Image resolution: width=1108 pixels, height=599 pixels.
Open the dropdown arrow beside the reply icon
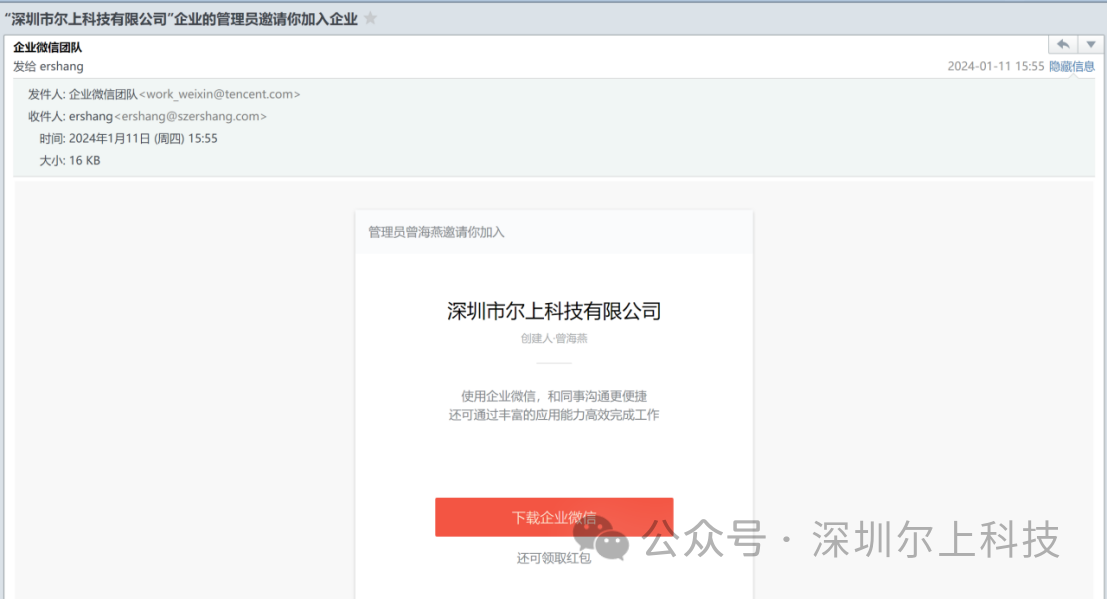pos(1090,45)
